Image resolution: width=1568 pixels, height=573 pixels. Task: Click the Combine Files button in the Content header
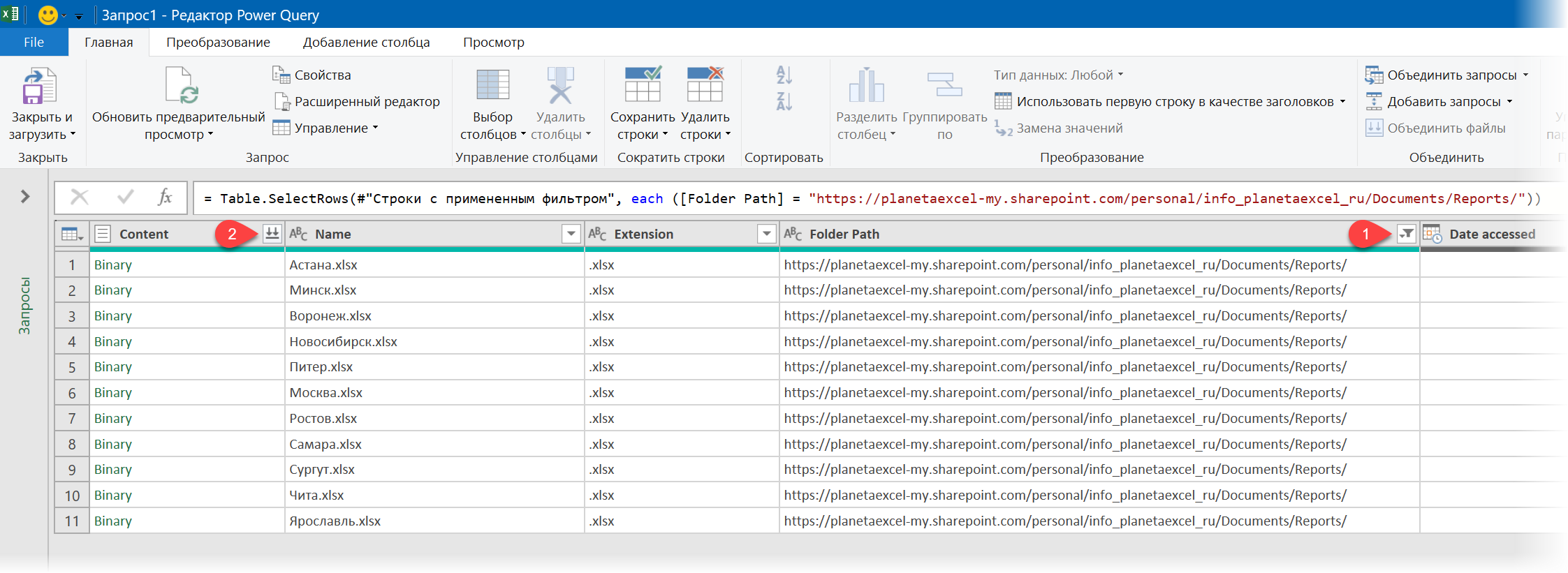coord(272,234)
